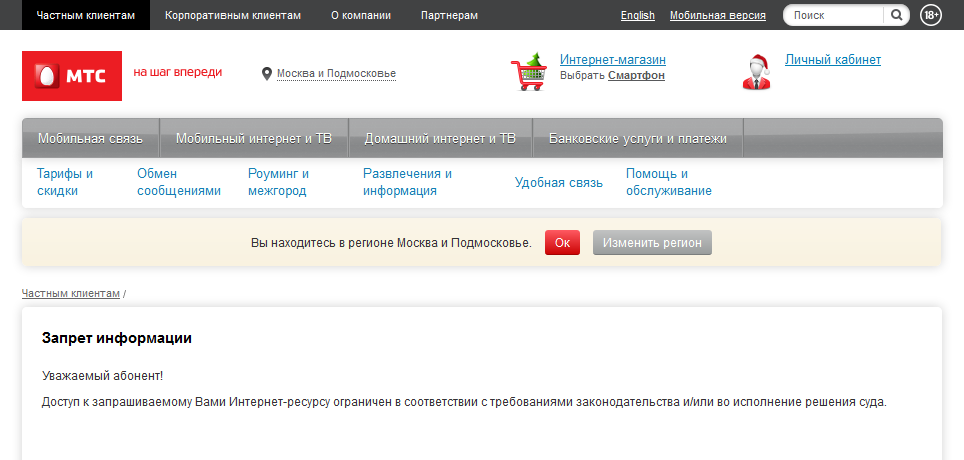Open Корпоративным клиентам section
This screenshot has height=460, width=964.
pyautogui.click(x=233, y=15)
